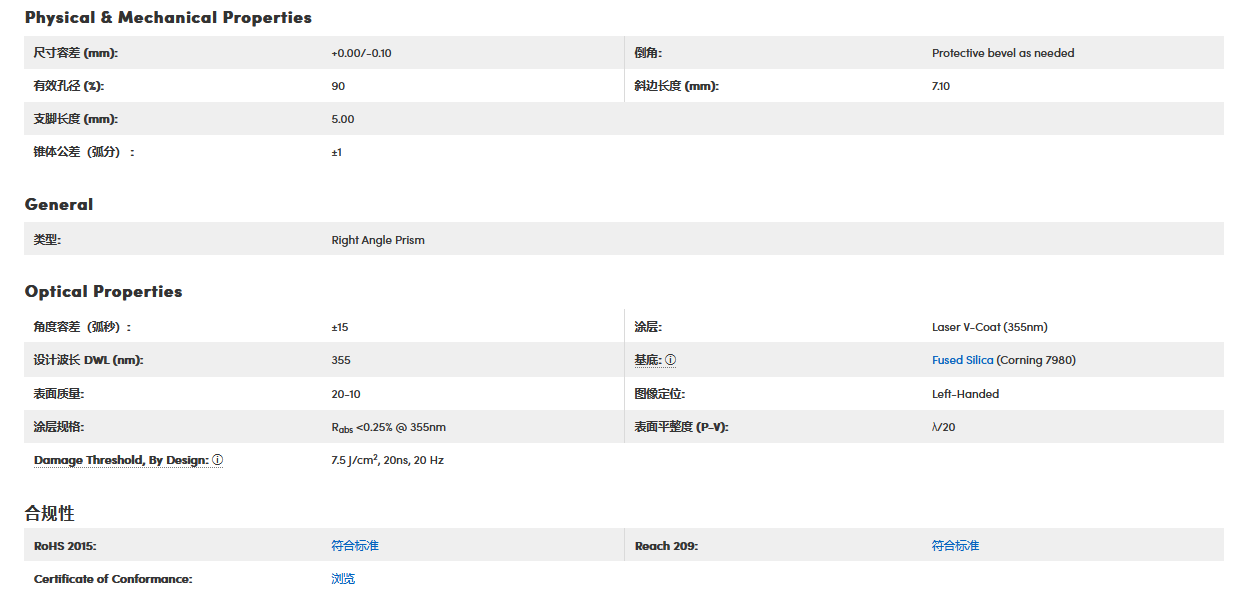
Task: Click the info icon beside 基底
Action: point(670,360)
